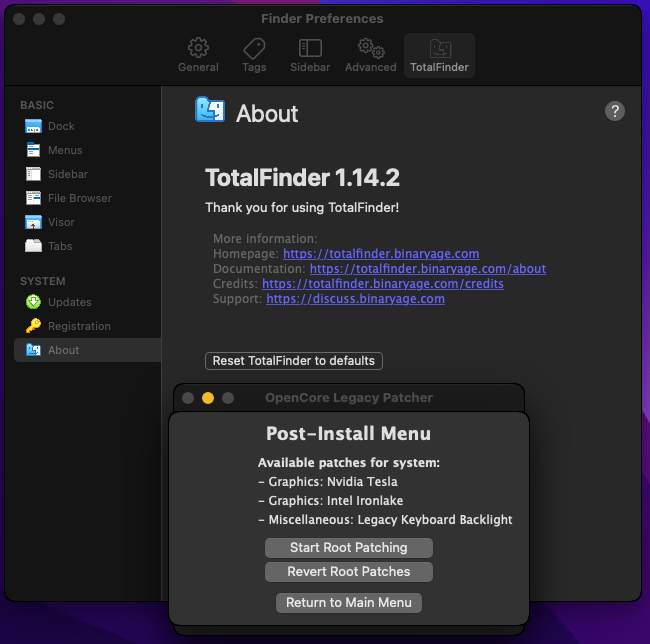Click the Finder Preferences window title
Image resolution: width=650 pixels, height=644 pixels.
click(x=322, y=19)
